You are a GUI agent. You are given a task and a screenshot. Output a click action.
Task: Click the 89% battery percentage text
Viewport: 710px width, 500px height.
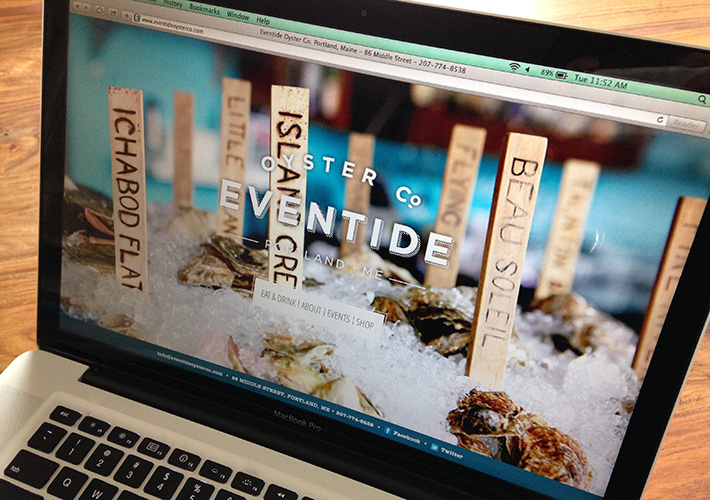point(547,72)
